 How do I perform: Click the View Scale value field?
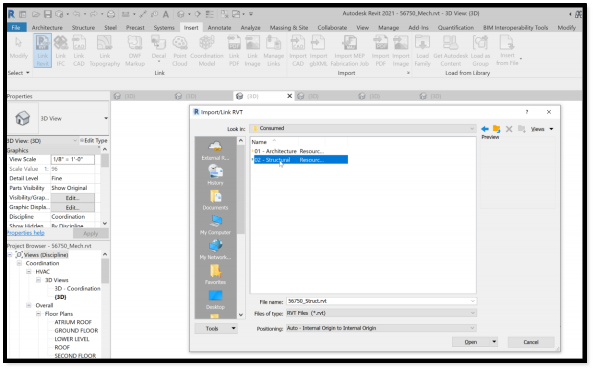pos(72,159)
